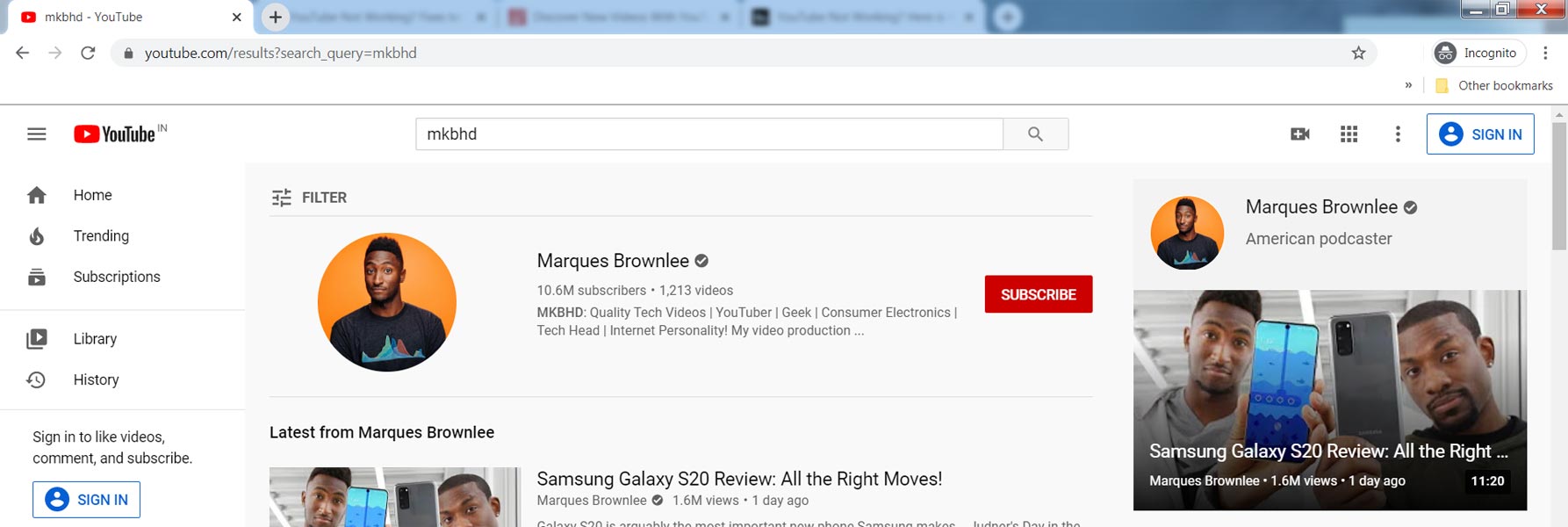Click the Subscriptions icon in sidebar

(x=37, y=277)
